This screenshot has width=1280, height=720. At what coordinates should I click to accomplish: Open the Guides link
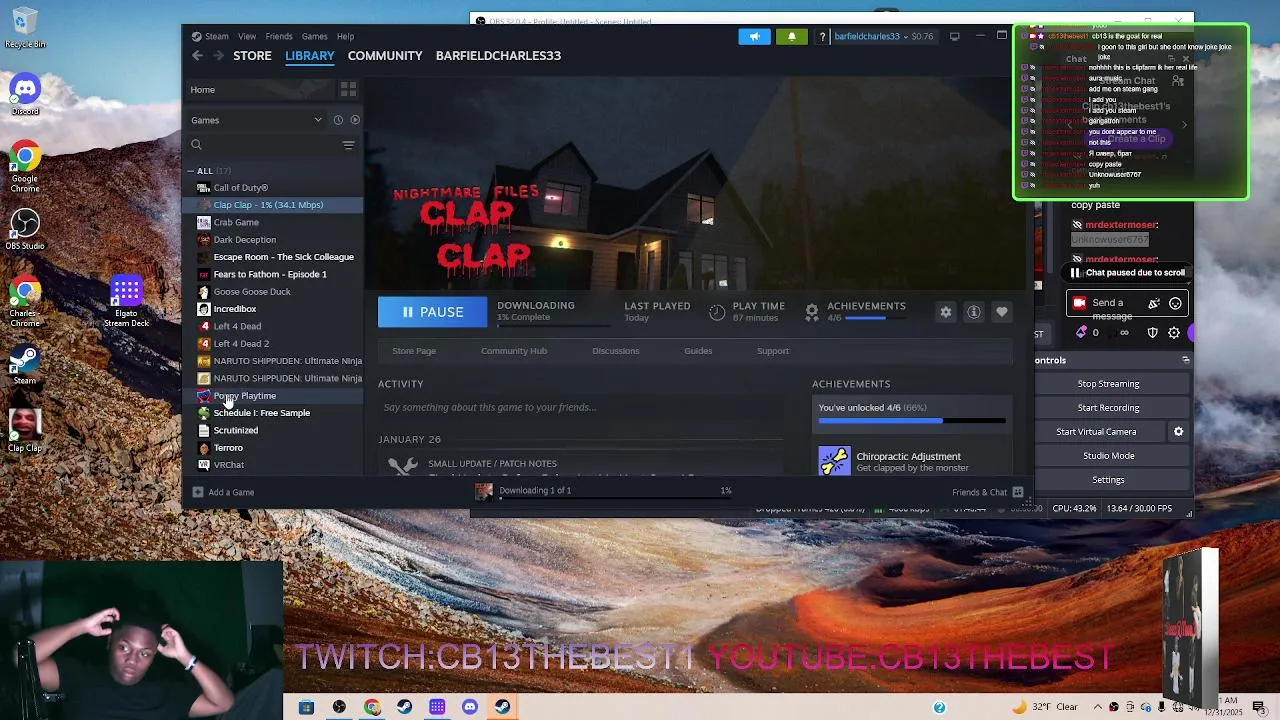coord(698,351)
